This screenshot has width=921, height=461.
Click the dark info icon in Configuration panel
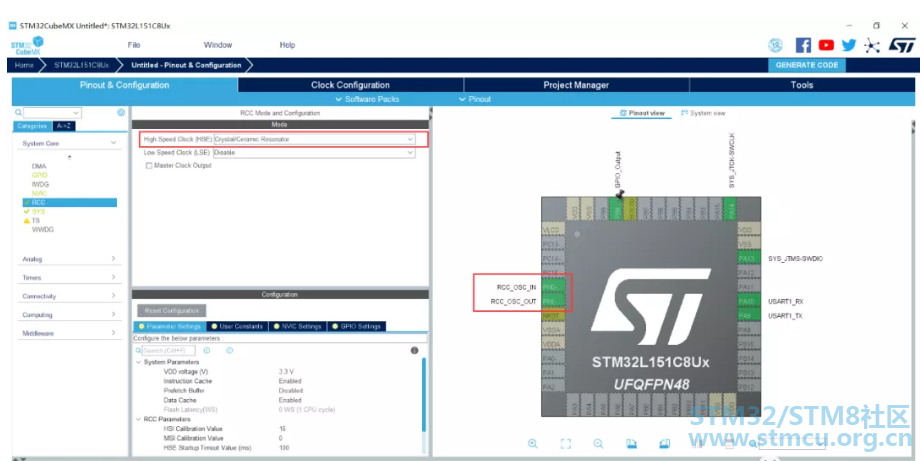(x=414, y=351)
